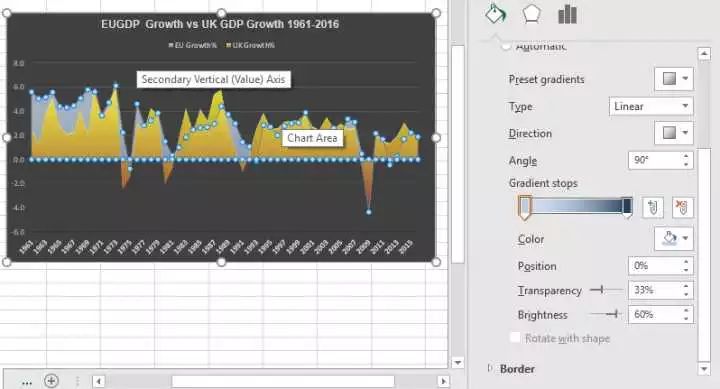This screenshot has height=389, width=720.
Task: Select the Automatic fill radio button
Action: coord(506,45)
